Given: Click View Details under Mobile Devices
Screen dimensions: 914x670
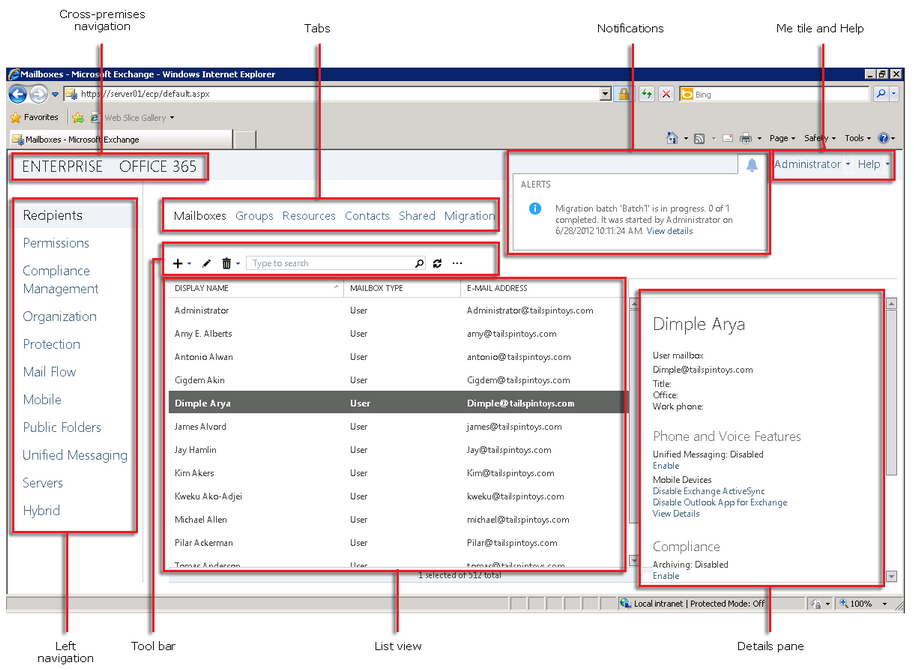Looking at the screenshot, I should [x=676, y=514].
